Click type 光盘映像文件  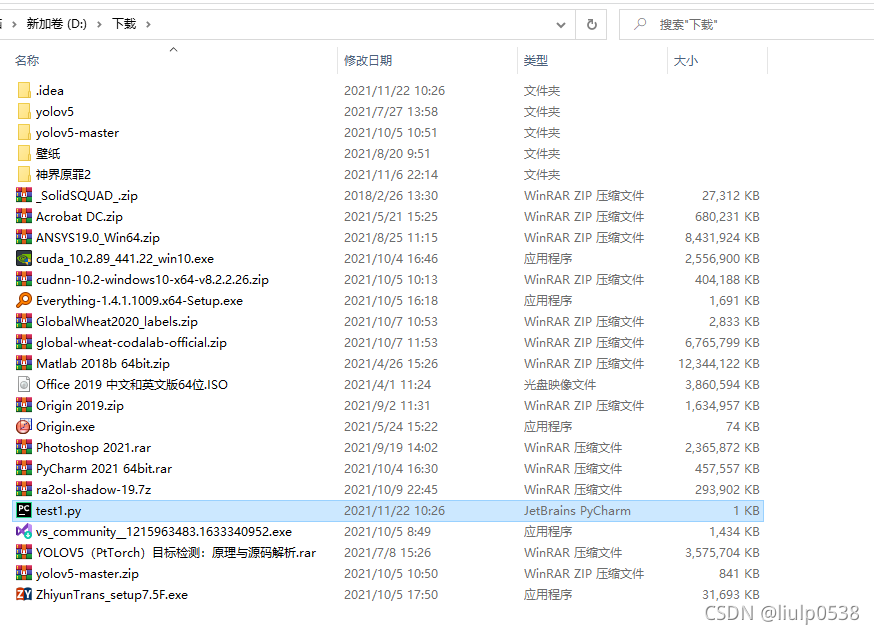point(560,385)
